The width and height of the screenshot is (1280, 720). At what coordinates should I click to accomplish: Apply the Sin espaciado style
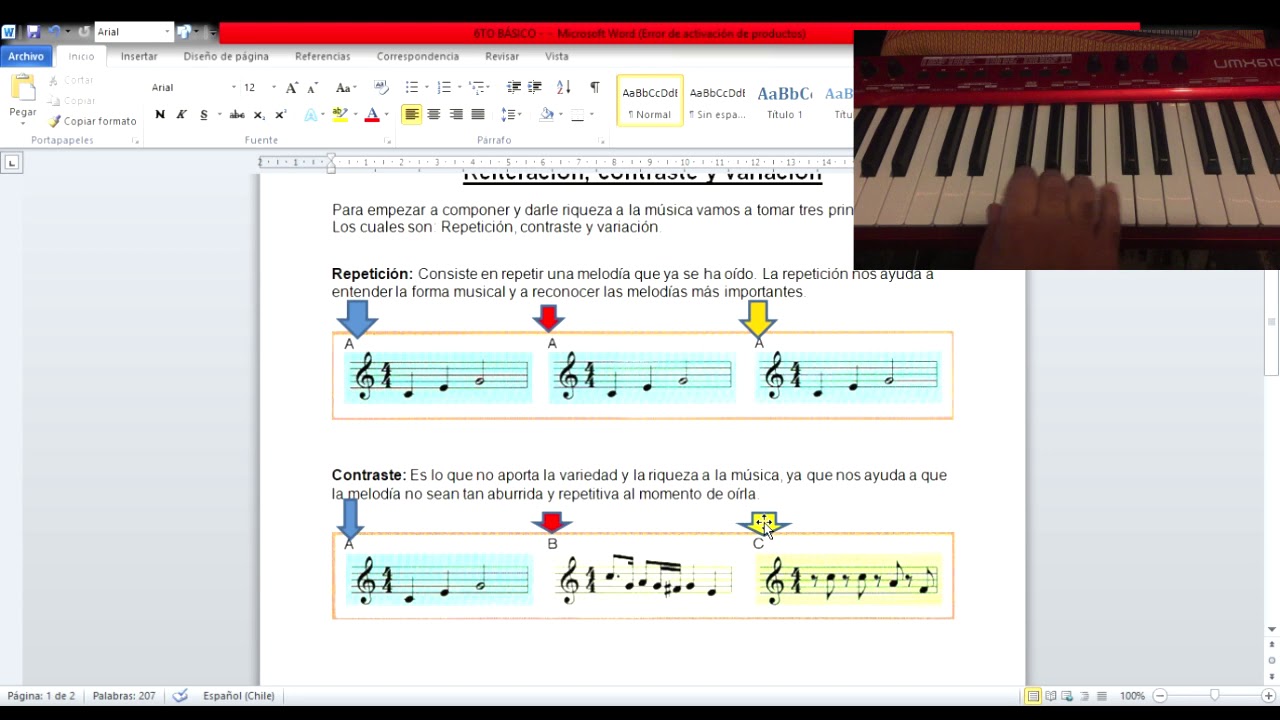pyautogui.click(x=717, y=101)
